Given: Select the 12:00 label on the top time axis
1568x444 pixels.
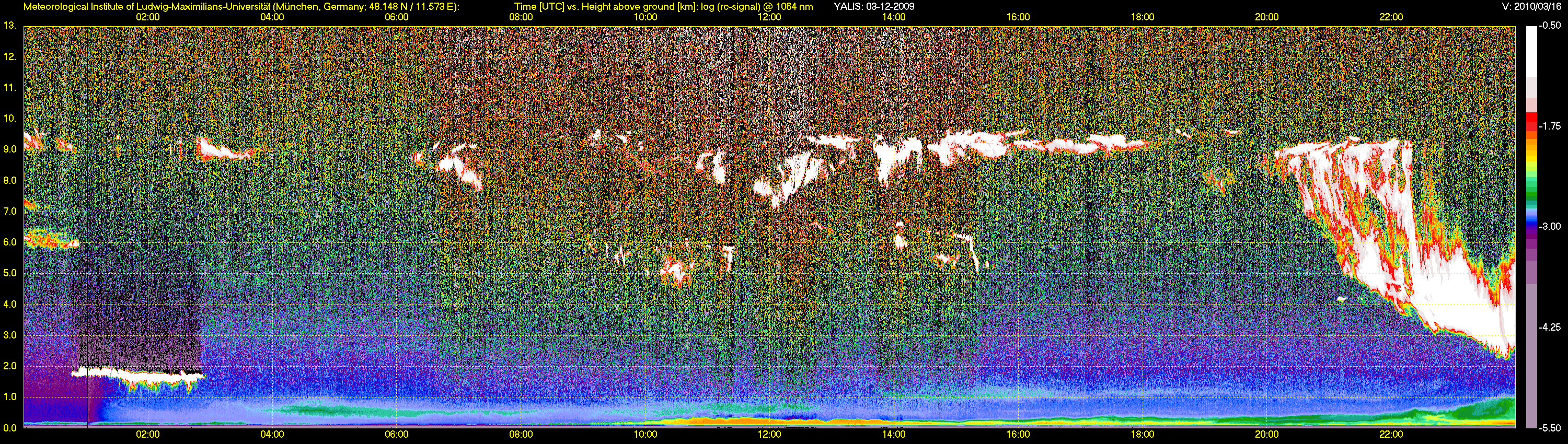Looking at the screenshot, I should point(769,17).
